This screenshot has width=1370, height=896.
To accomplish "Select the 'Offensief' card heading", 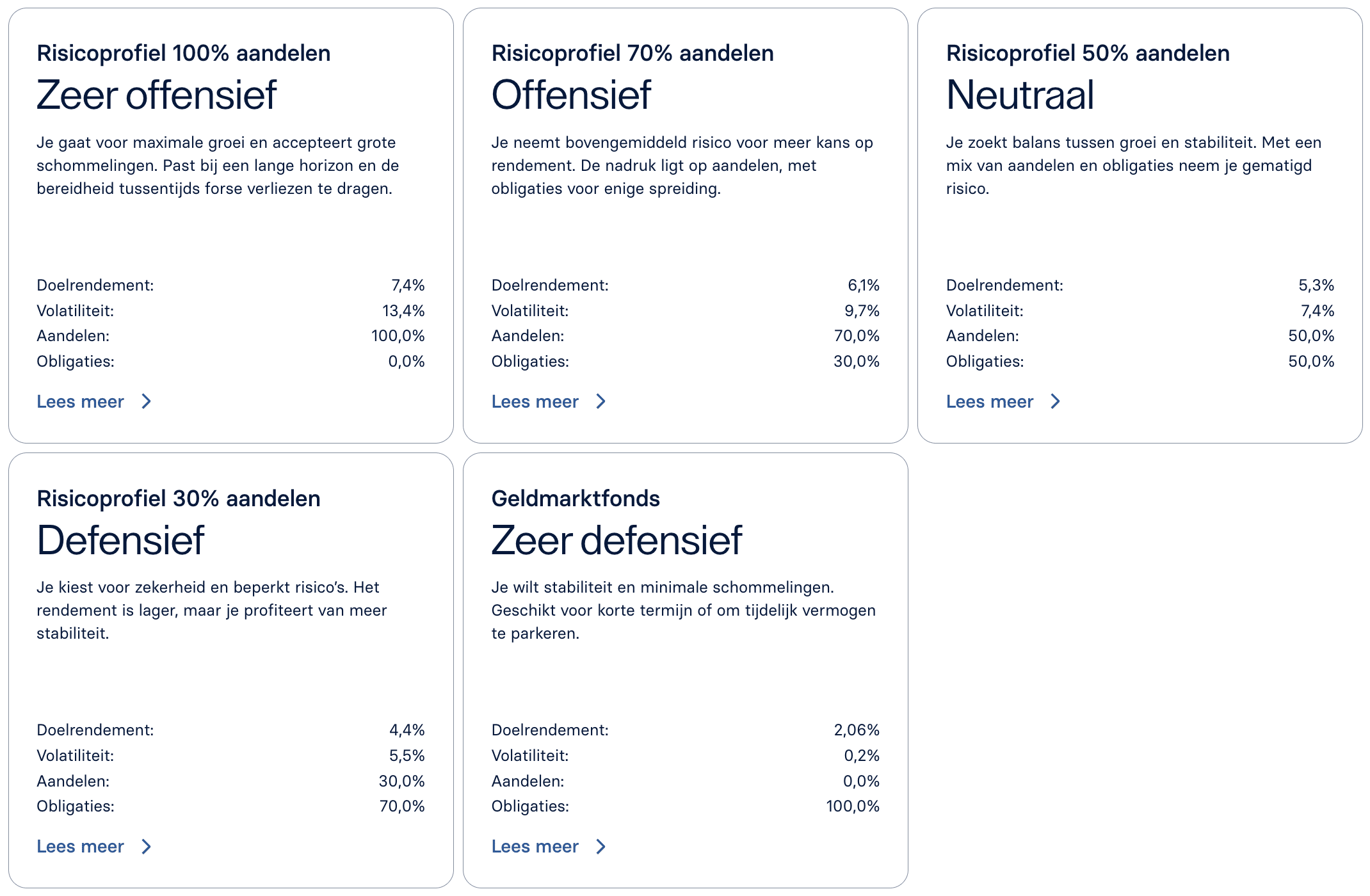I will point(571,95).
